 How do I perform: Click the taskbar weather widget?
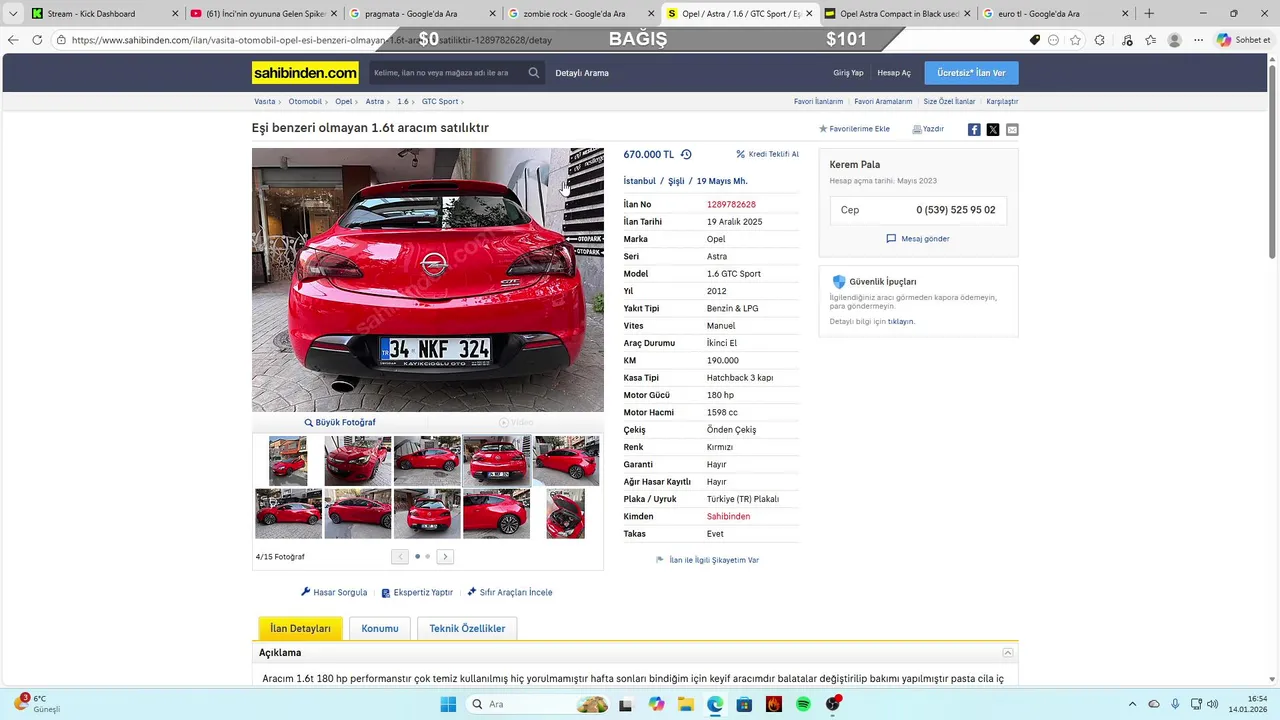tap(36, 703)
